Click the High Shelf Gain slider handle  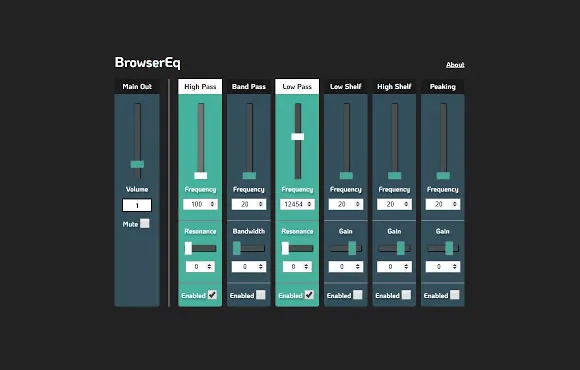coord(401,248)
